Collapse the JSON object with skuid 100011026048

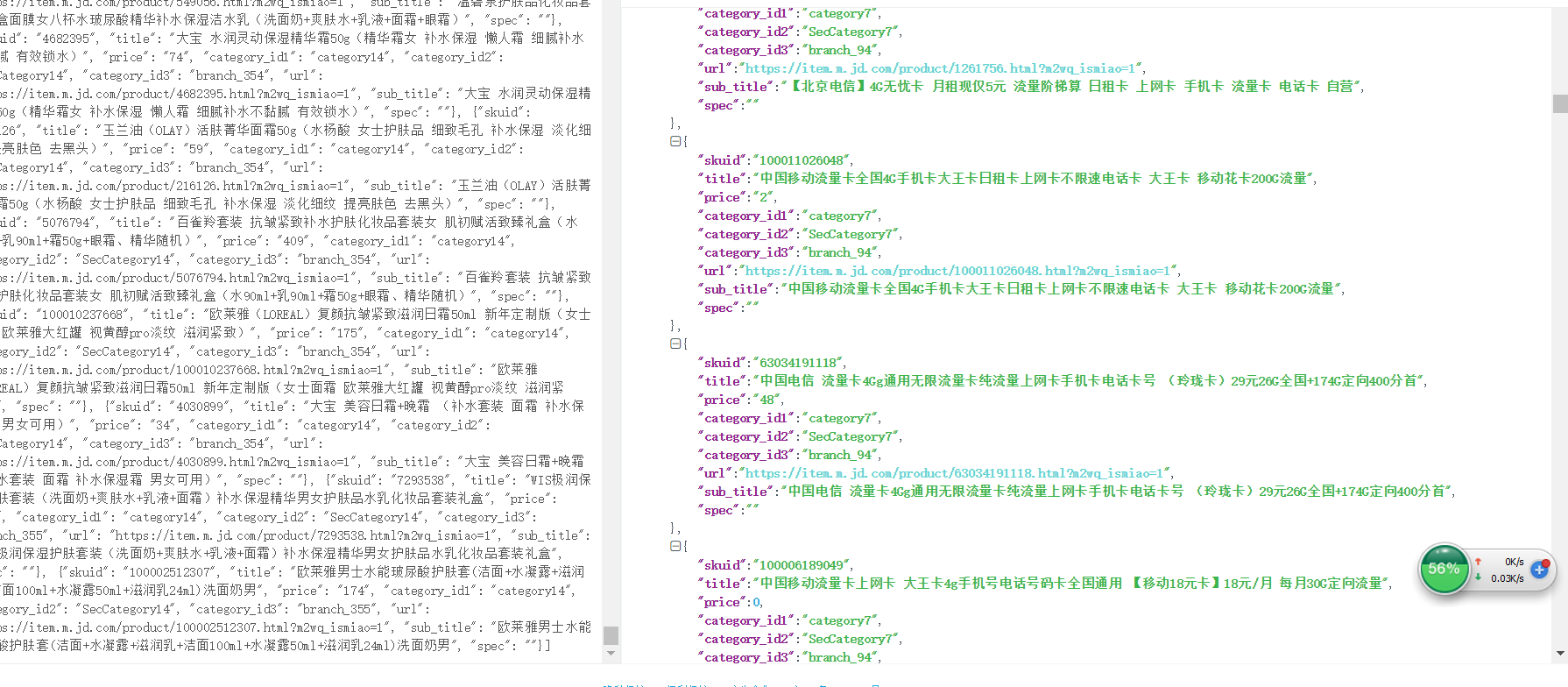click(675, 141)
